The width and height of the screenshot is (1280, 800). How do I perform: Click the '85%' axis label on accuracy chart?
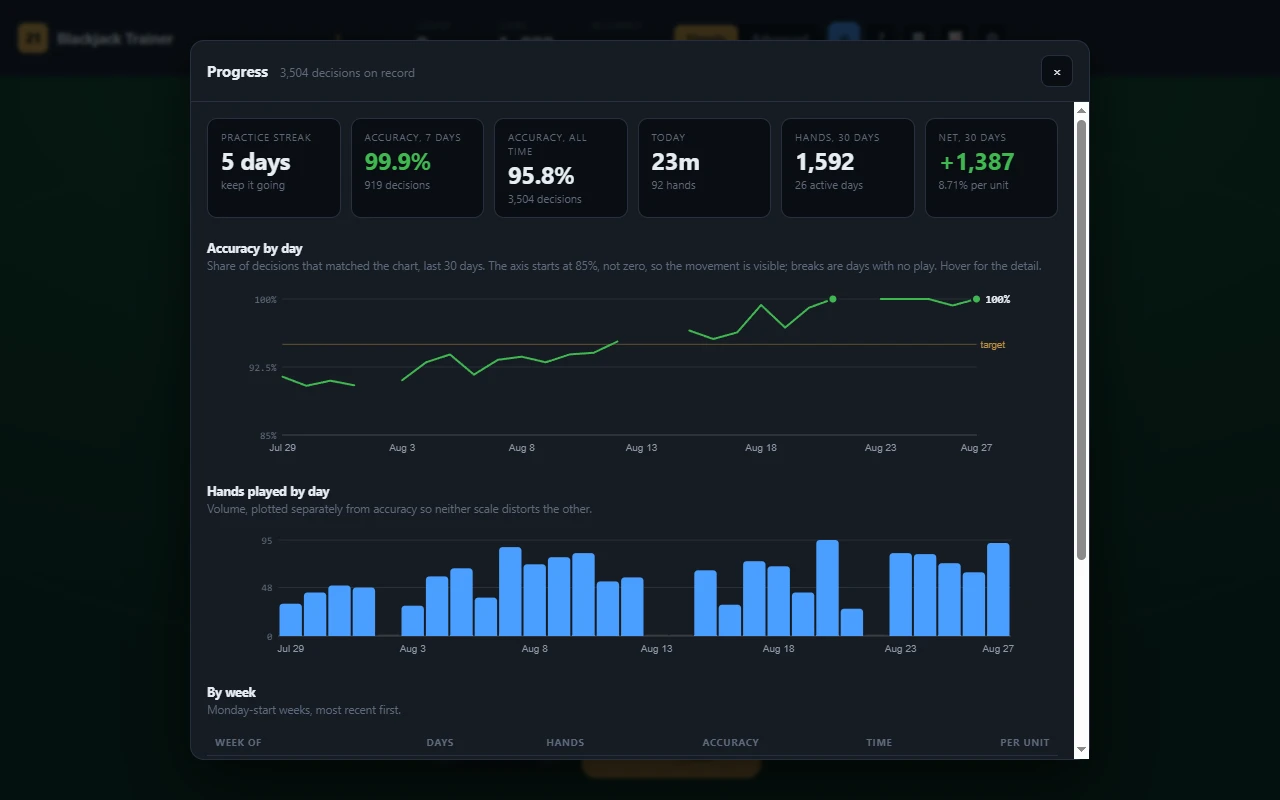[x=268, y=436]
